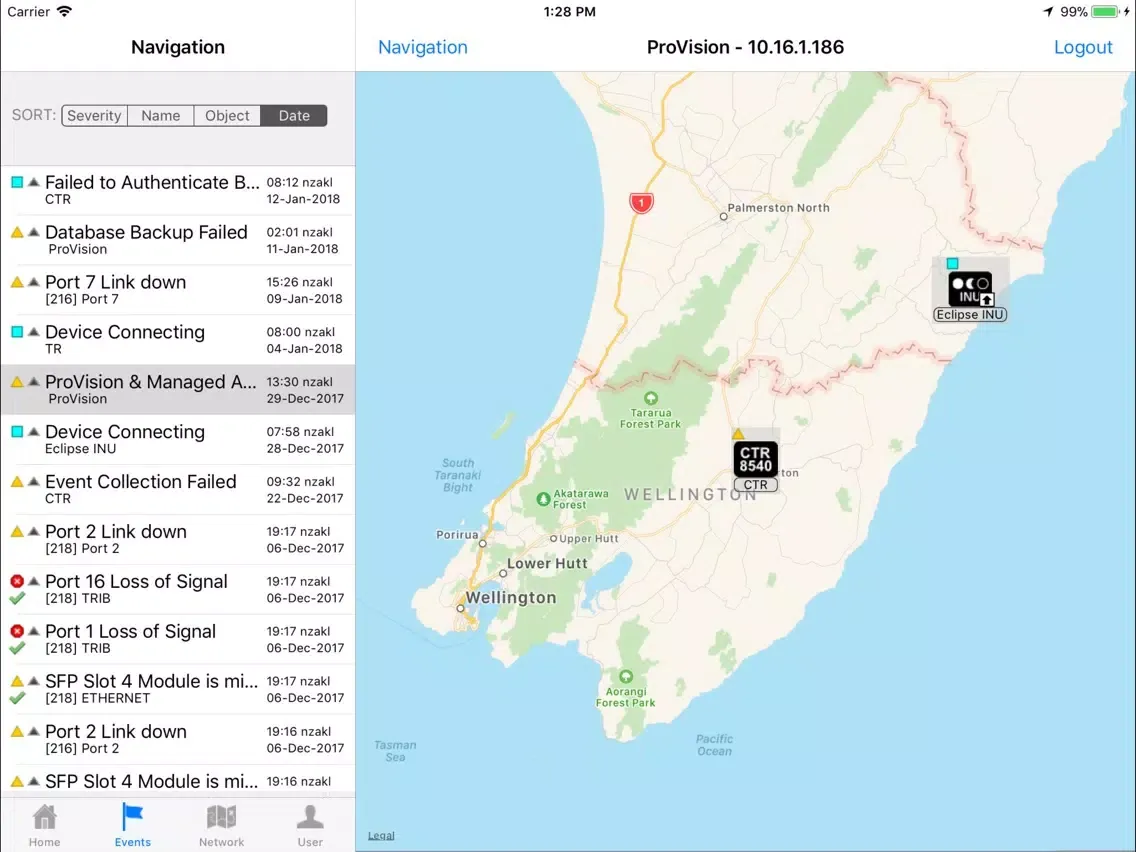Viewport: 1136px width, 852px height.
Task: Click the Porirua label on map
Action: 457,535
